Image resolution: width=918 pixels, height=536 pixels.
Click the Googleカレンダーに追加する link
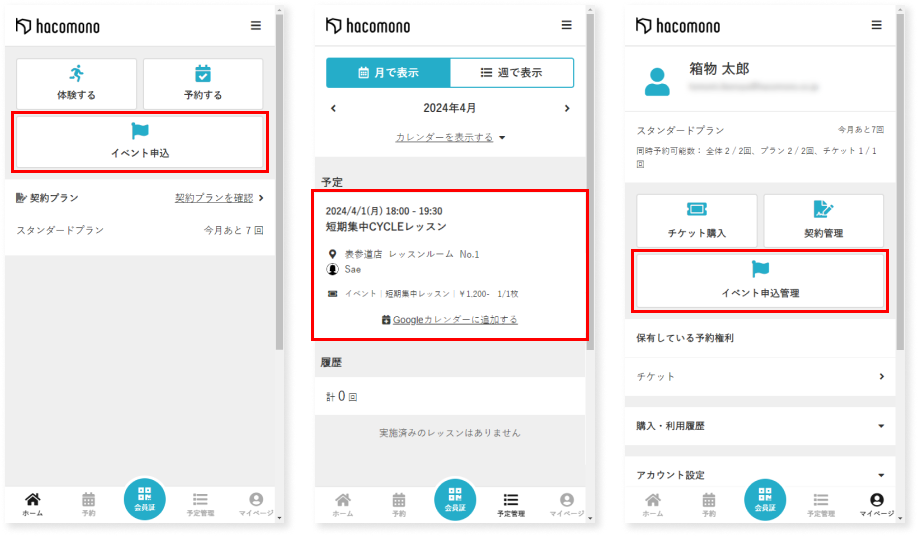click(x=449, y=320)
